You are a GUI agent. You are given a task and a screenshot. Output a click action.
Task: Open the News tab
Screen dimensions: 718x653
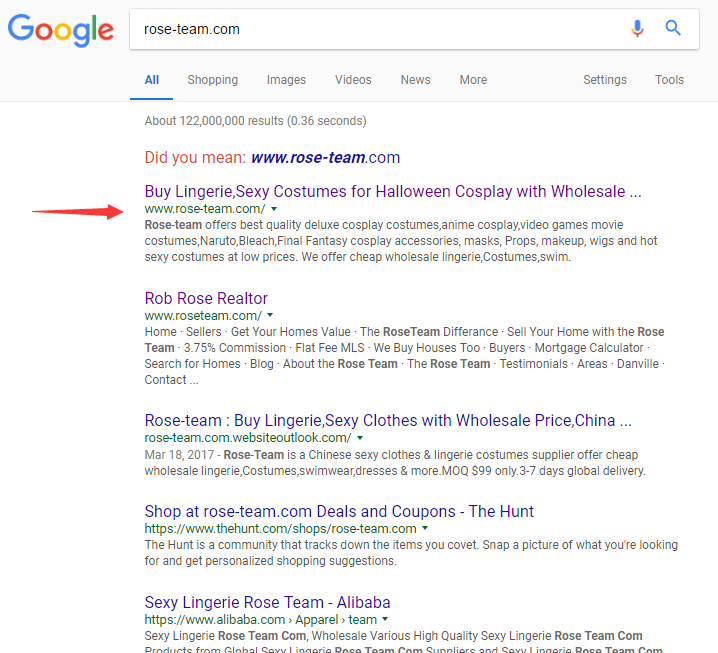point(415,80)
